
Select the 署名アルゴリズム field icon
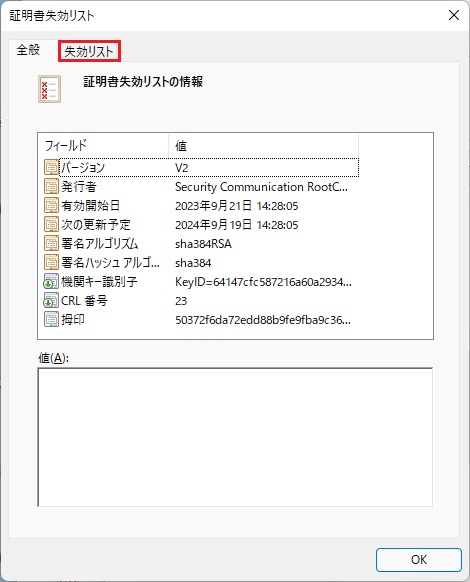click(51, 243)
